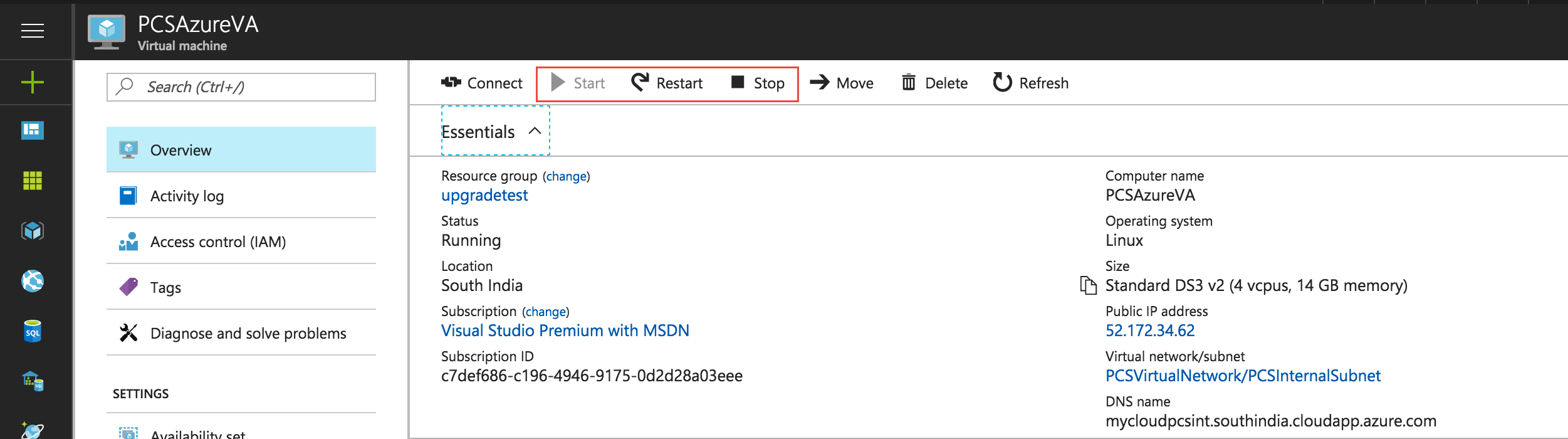1568x439 pixels.
Task: Open the App Services globe icon
Action: [33, 281]
